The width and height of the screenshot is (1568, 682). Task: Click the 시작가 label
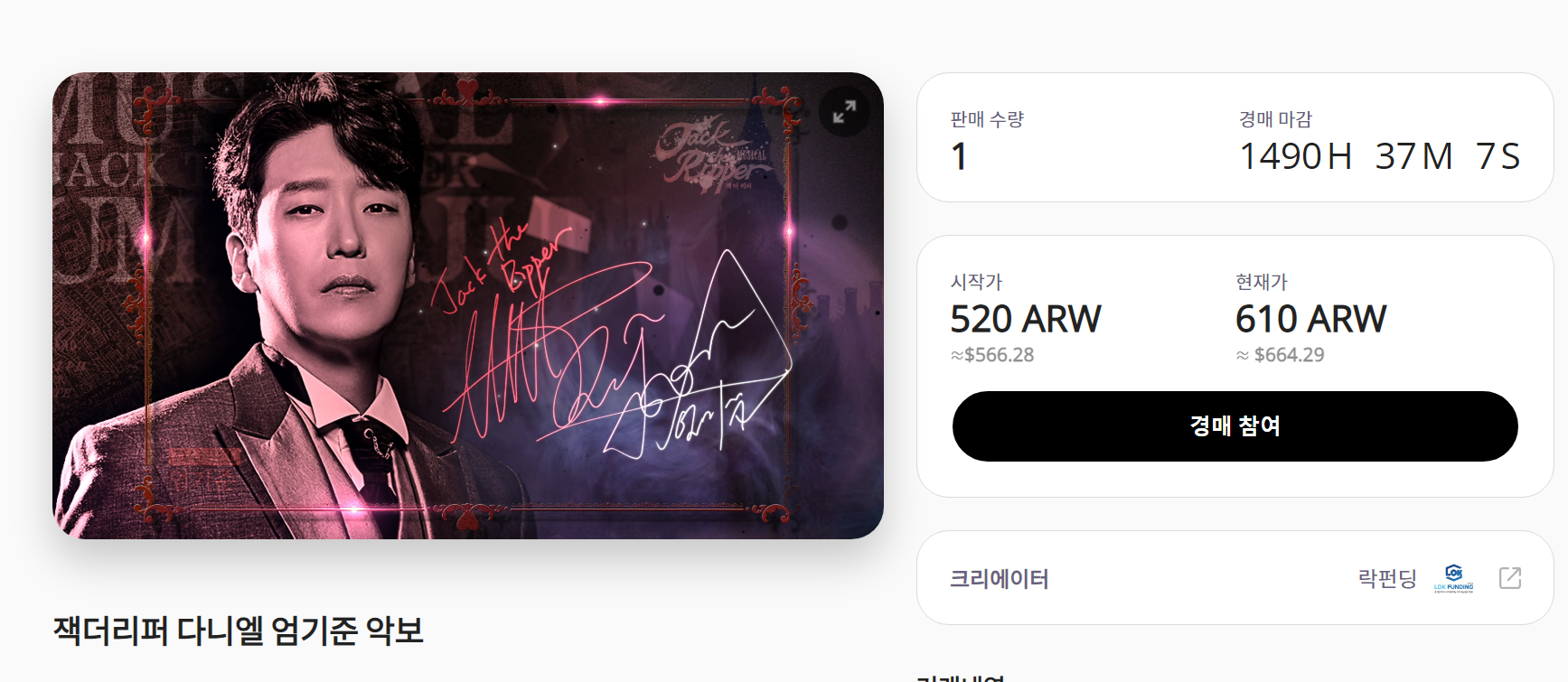point(976,282)
